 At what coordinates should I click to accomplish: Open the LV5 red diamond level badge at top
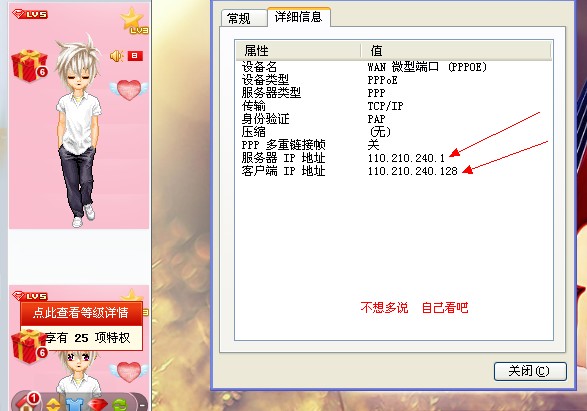click(x=30, y=14)
